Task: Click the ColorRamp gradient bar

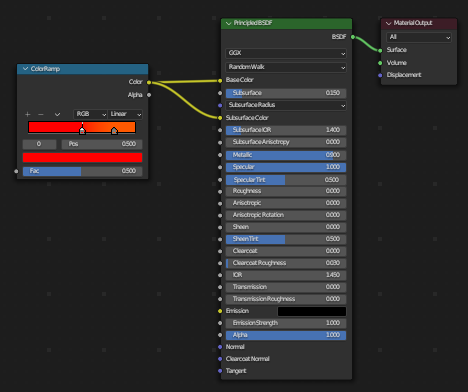Action: (82, 127)
